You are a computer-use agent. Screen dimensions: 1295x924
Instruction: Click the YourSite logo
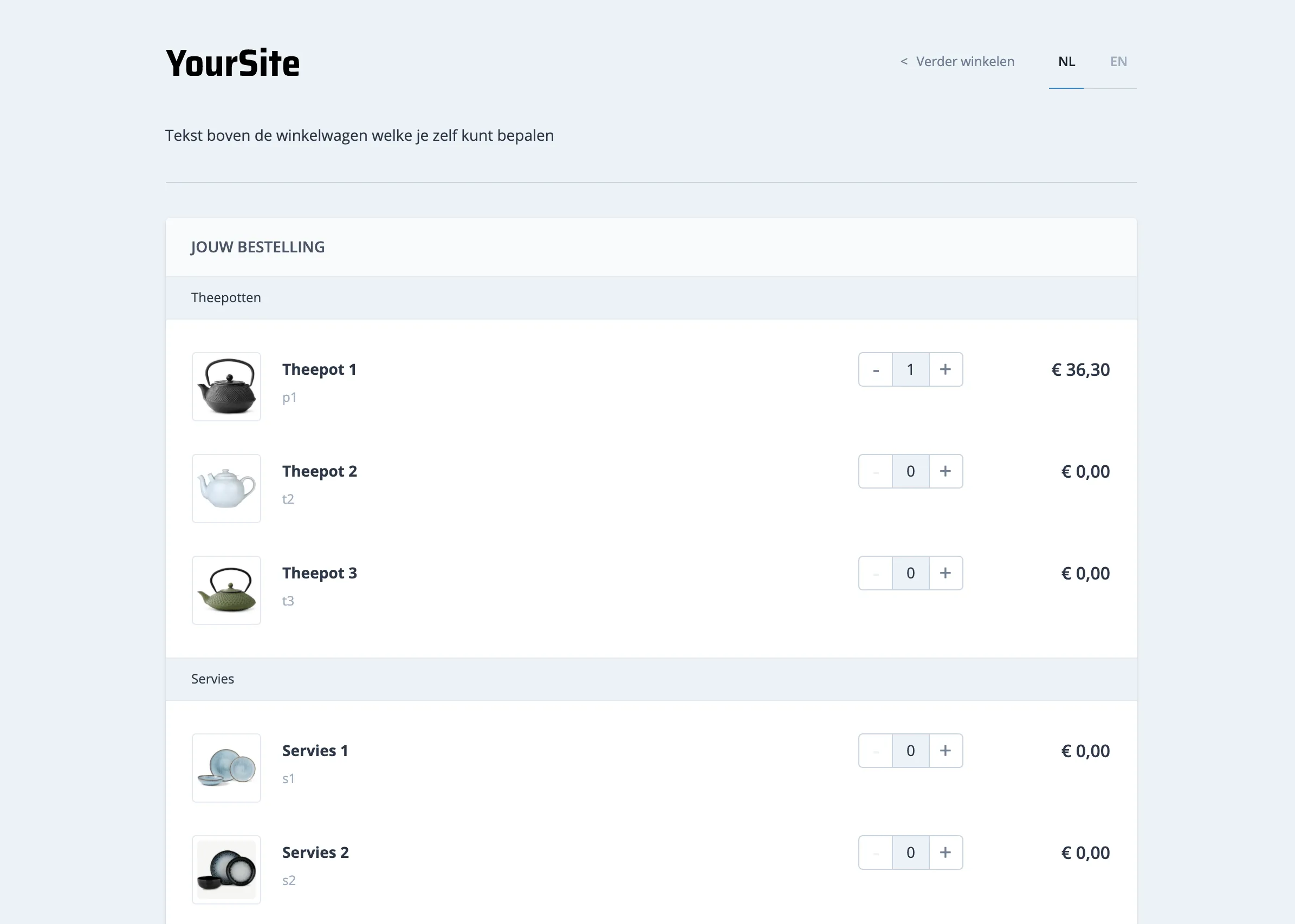[x=232, y=63]
